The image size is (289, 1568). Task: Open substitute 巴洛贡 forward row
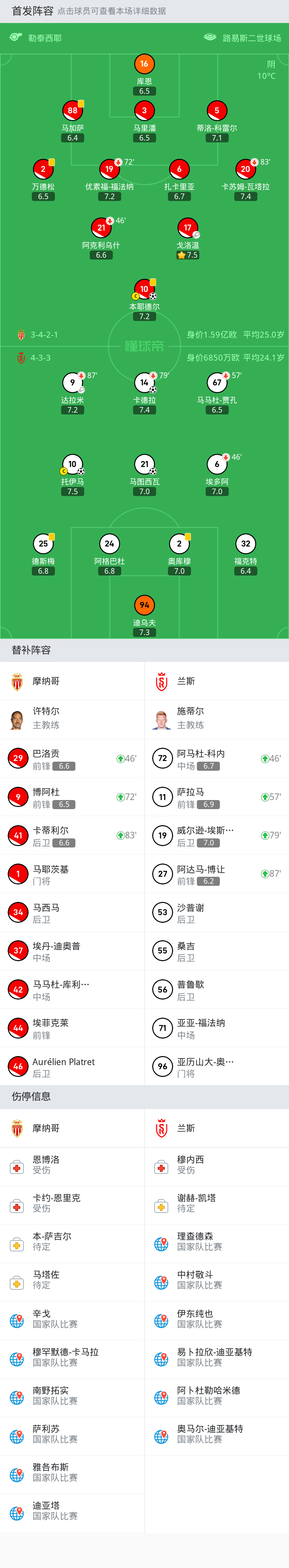pyautogui.click(x=72, y=759)
